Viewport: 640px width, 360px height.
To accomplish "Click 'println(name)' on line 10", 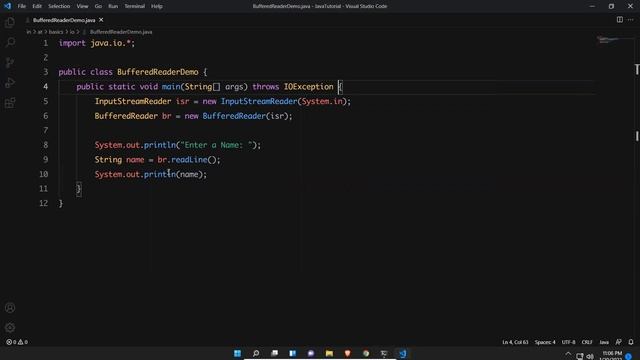I will 173,174.
